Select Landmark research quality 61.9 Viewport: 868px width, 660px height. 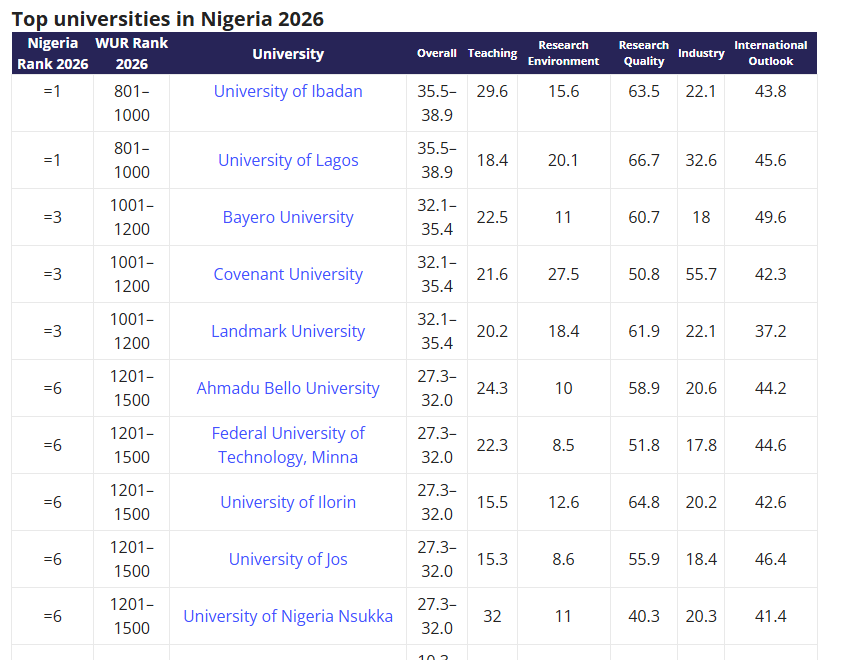coord(644,331)
